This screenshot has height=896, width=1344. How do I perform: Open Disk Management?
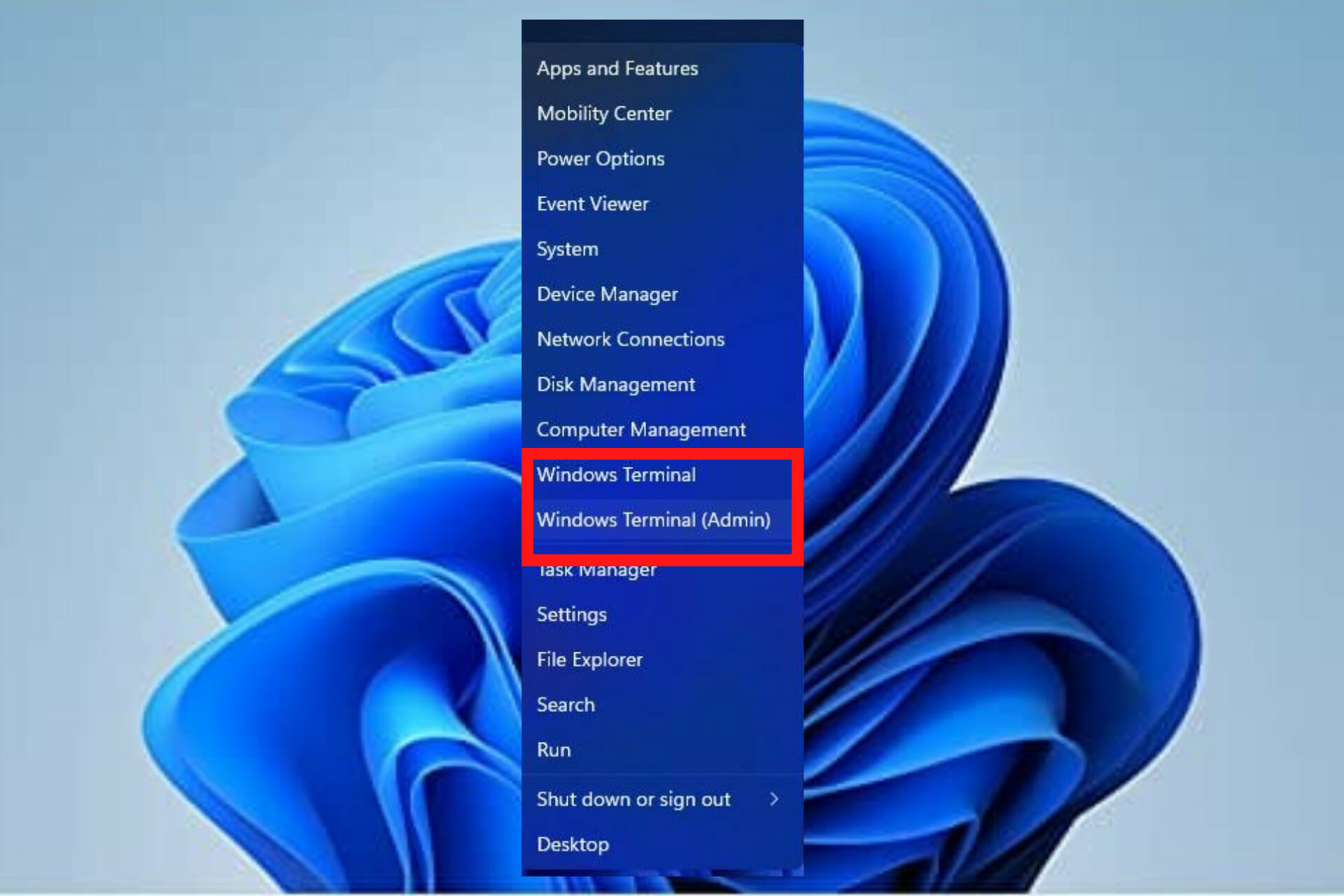coord(662,384)
